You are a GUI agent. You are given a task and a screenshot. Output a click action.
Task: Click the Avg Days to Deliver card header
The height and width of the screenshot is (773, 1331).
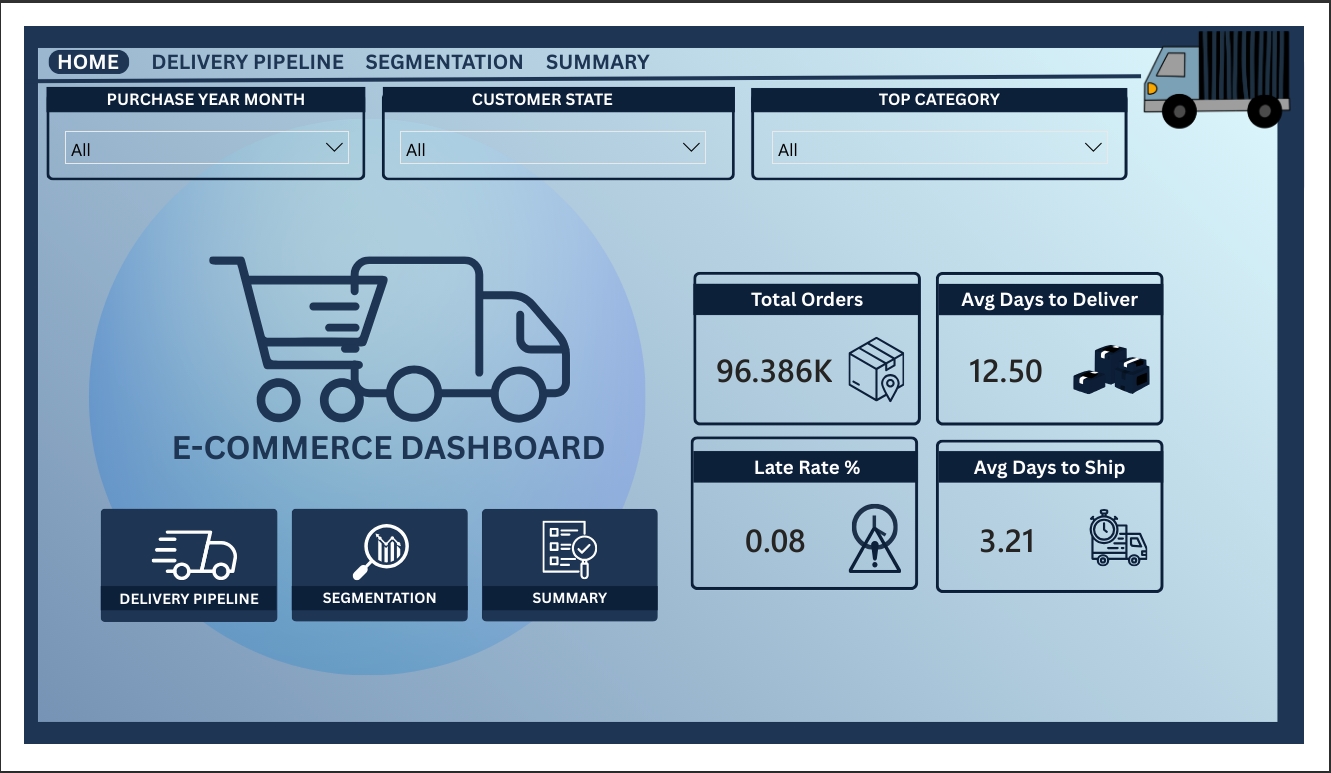[x=1050, y=299]
